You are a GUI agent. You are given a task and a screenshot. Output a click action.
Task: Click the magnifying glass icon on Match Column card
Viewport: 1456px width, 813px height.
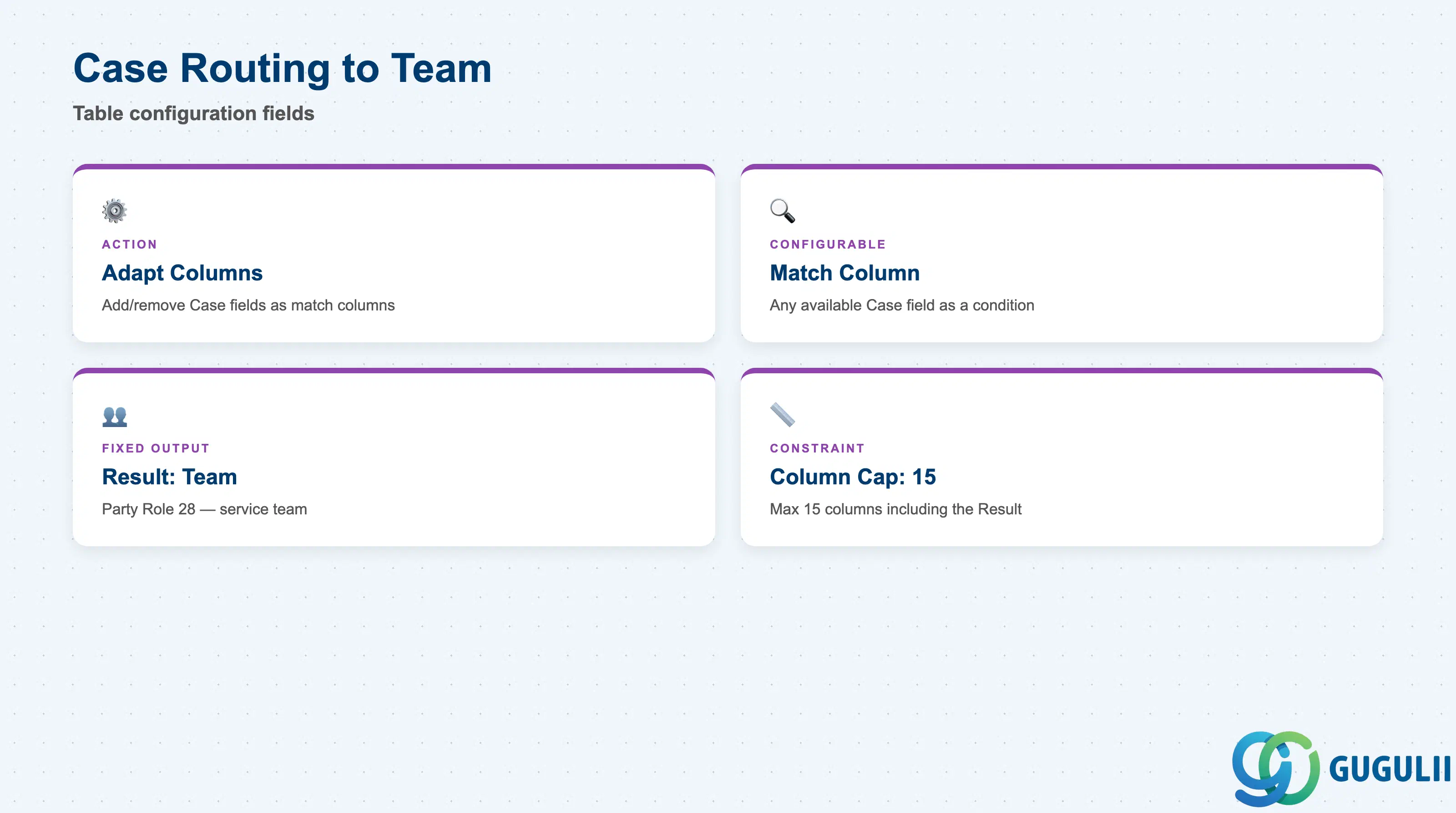[782, 210]
